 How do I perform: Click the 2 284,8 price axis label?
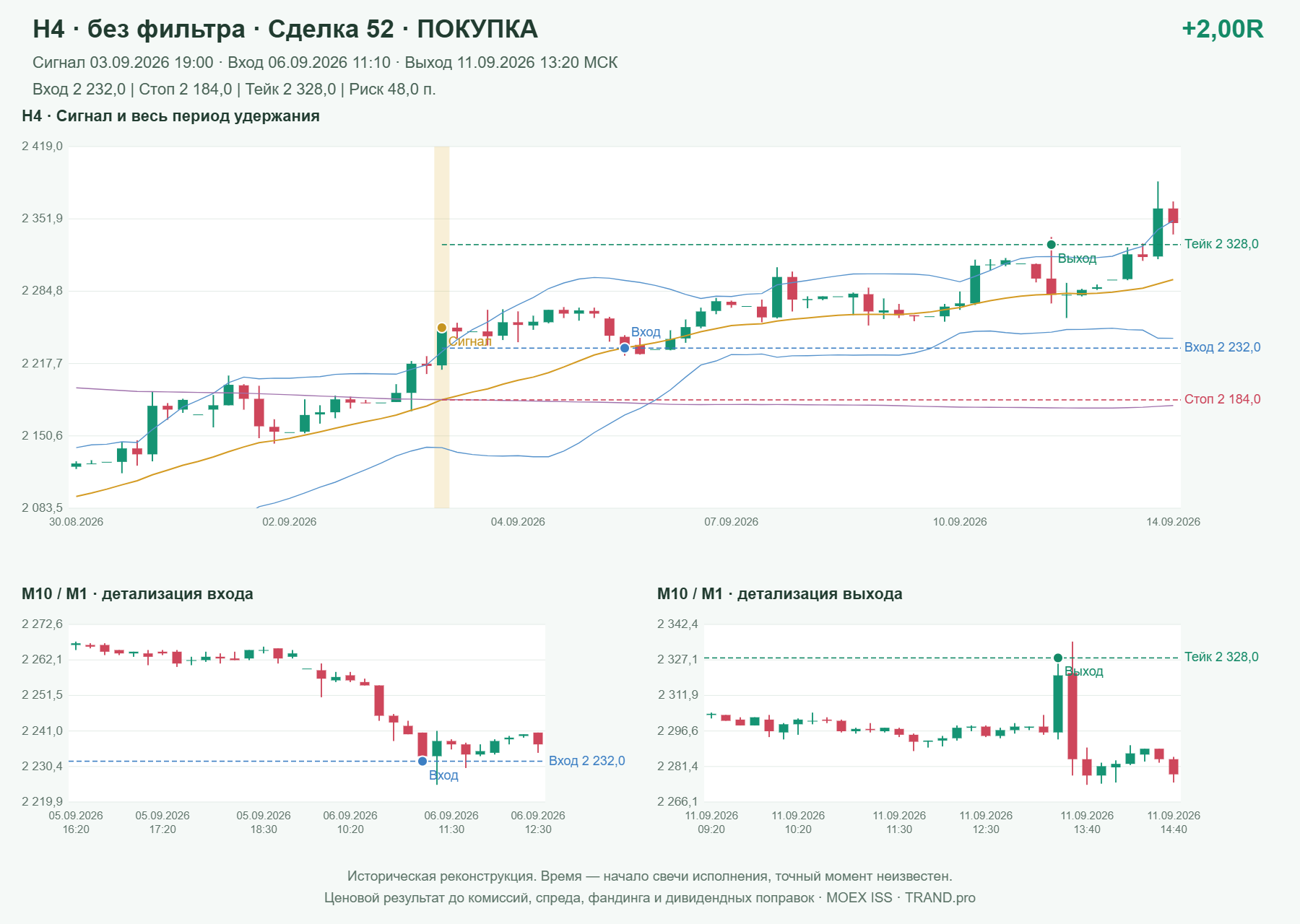click(42, 291)
